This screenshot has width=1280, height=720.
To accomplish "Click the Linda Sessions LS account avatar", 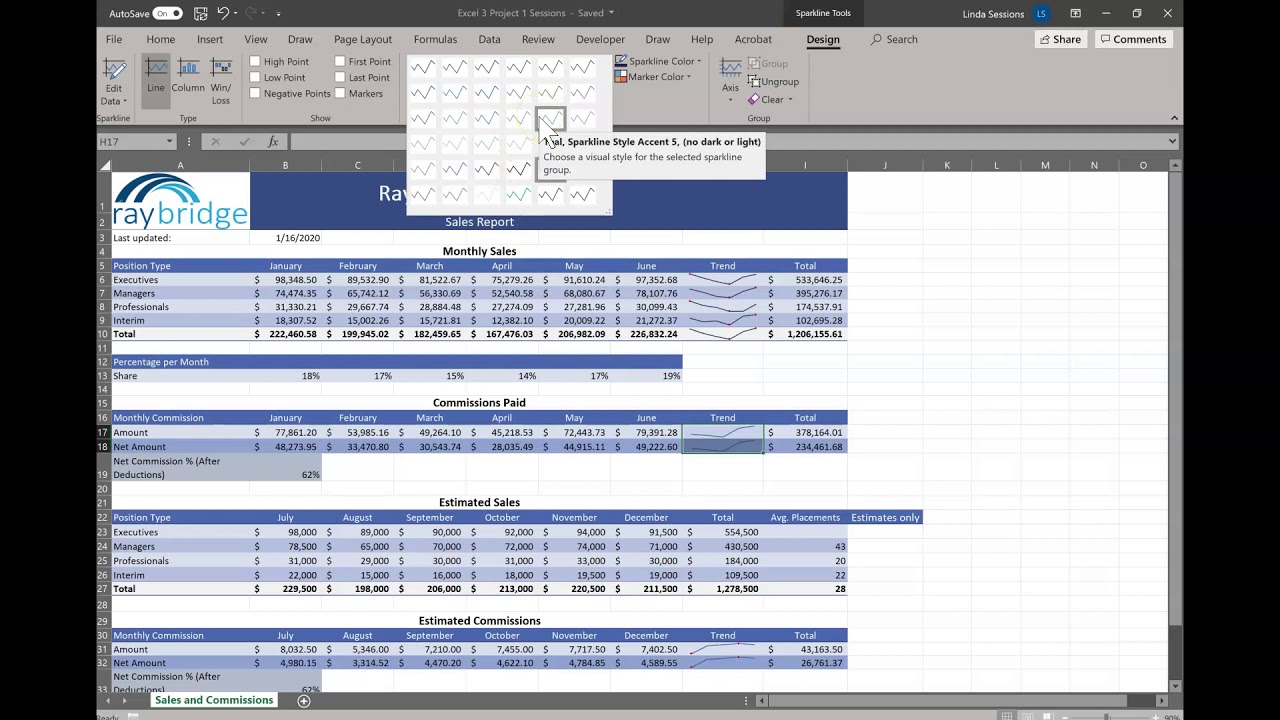I will point(1042,13).
